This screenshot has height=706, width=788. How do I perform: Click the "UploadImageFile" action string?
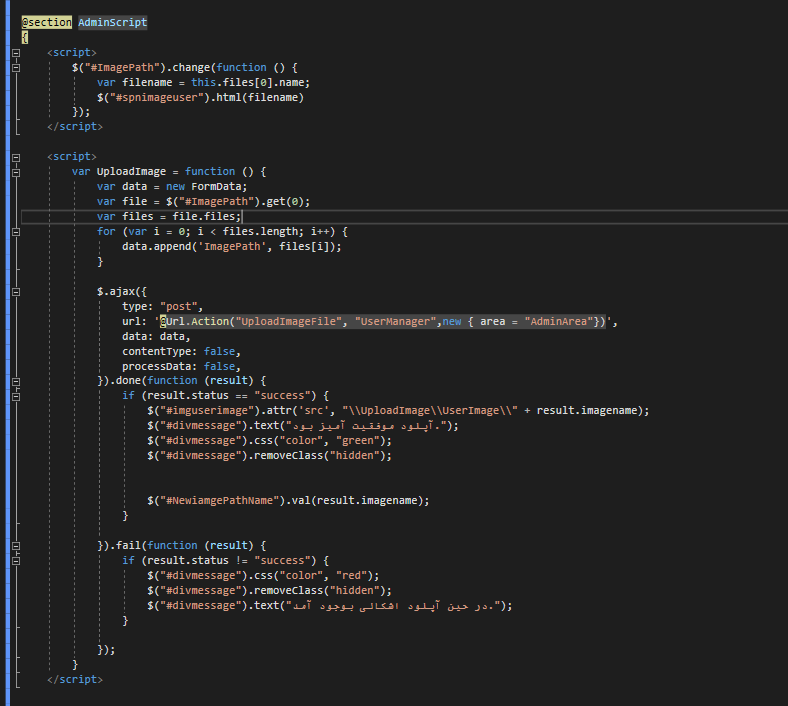[288, 322]
